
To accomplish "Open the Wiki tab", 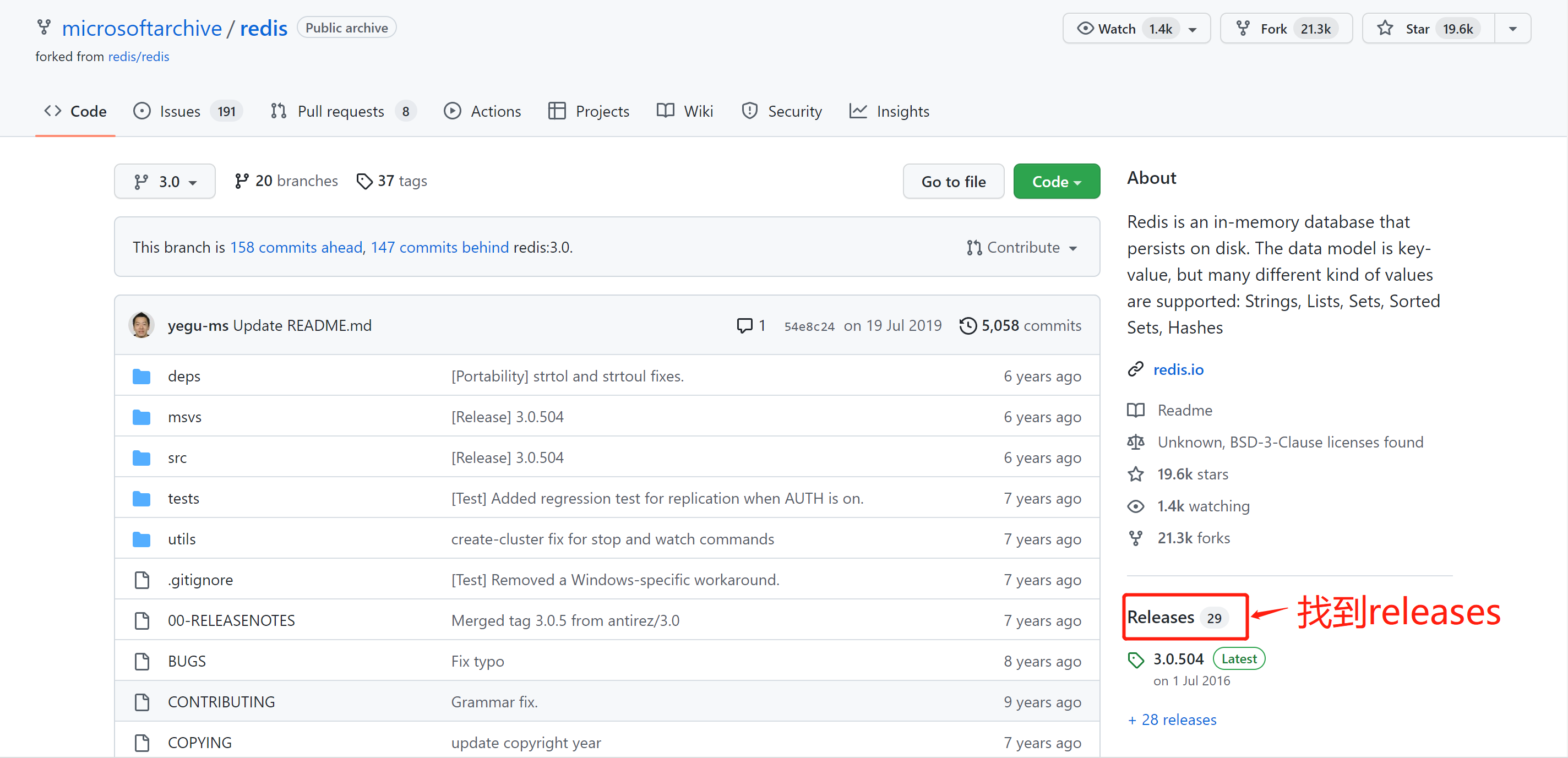I will pos(685,111).
